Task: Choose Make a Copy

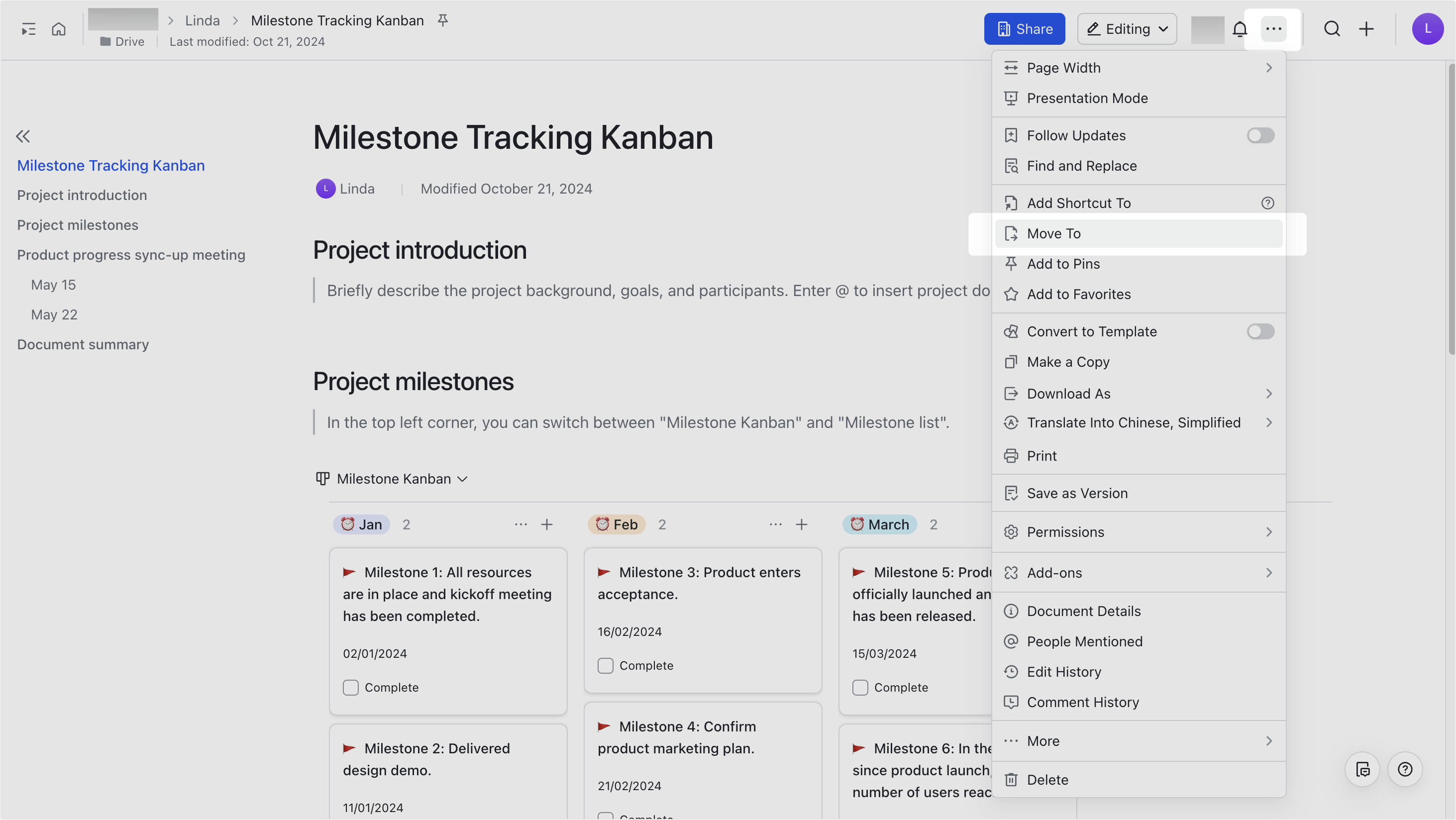Action: (x=1139, y=362)
